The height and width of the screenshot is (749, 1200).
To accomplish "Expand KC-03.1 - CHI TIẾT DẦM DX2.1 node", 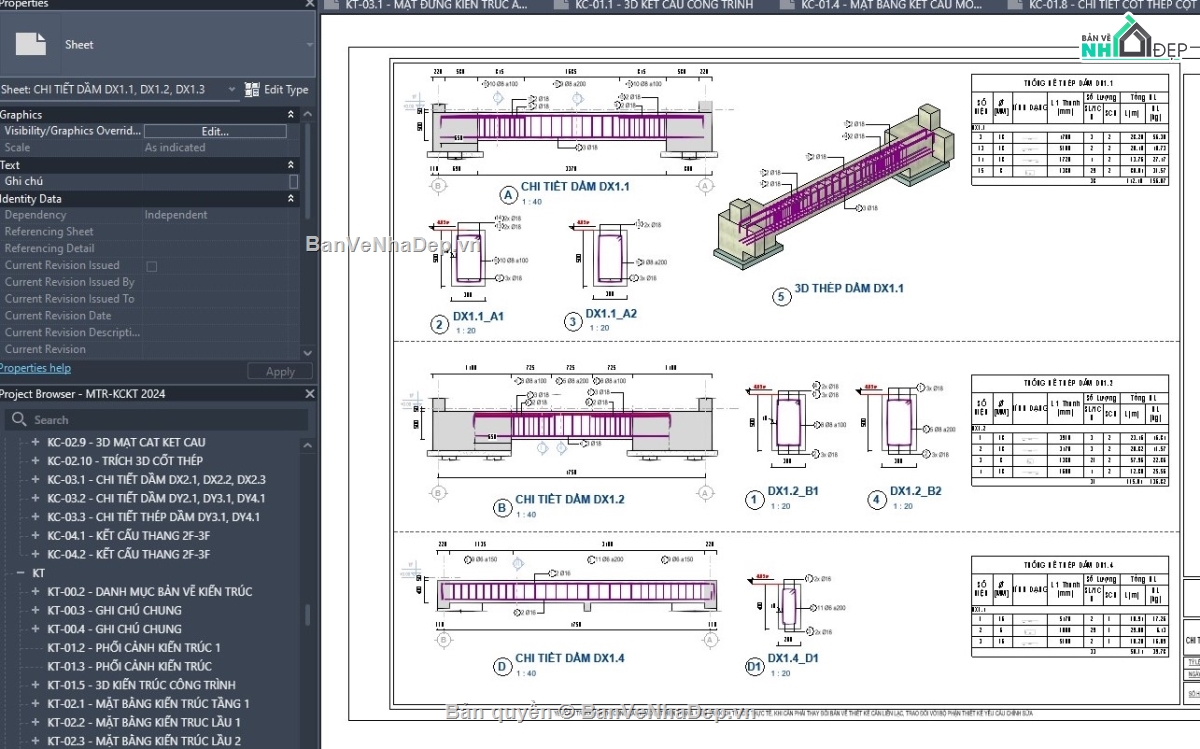I will point(36,480).
